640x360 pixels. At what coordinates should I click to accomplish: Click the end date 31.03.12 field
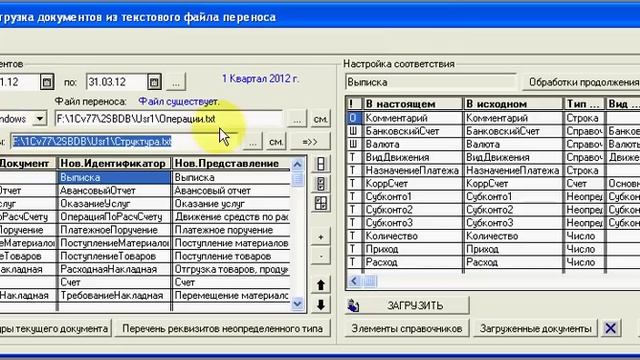[116, 82]
